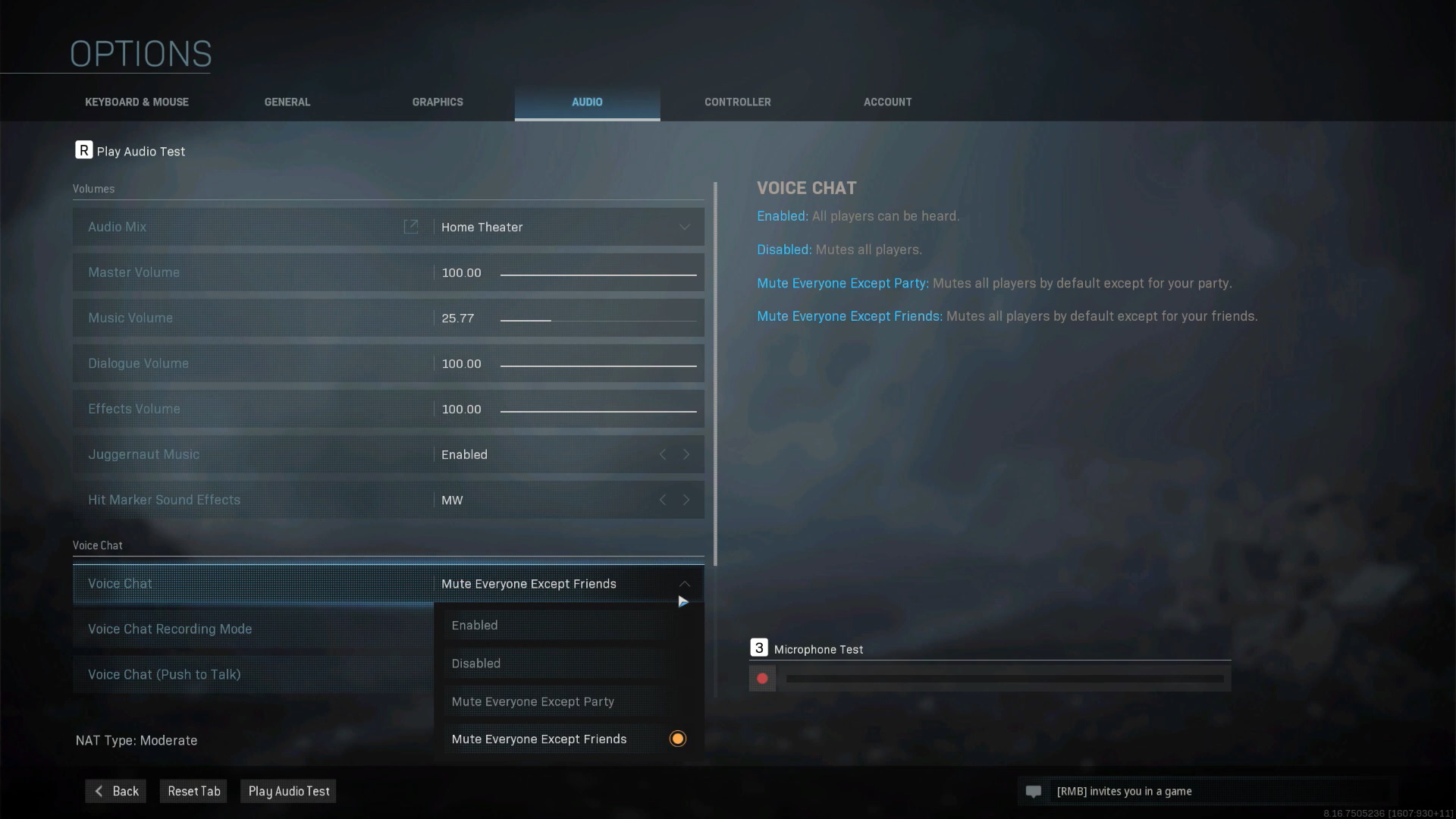Click the Reset Tab button
1456x819 pixels.
point(194,791)
